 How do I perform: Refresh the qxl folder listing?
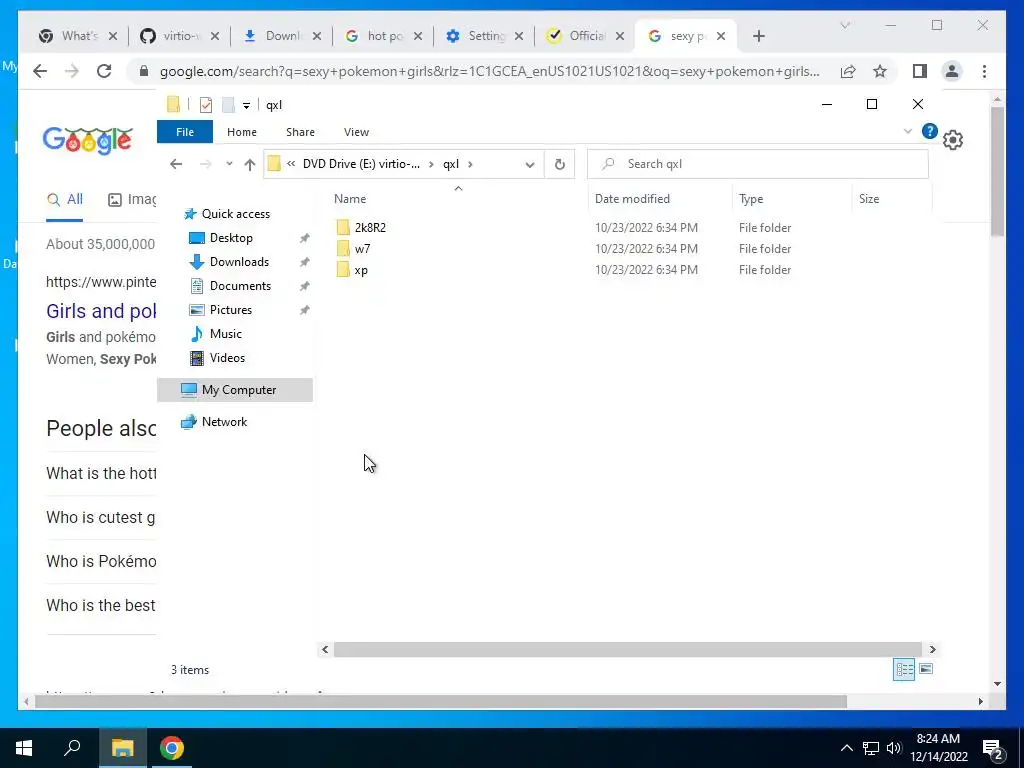point(560,164)
